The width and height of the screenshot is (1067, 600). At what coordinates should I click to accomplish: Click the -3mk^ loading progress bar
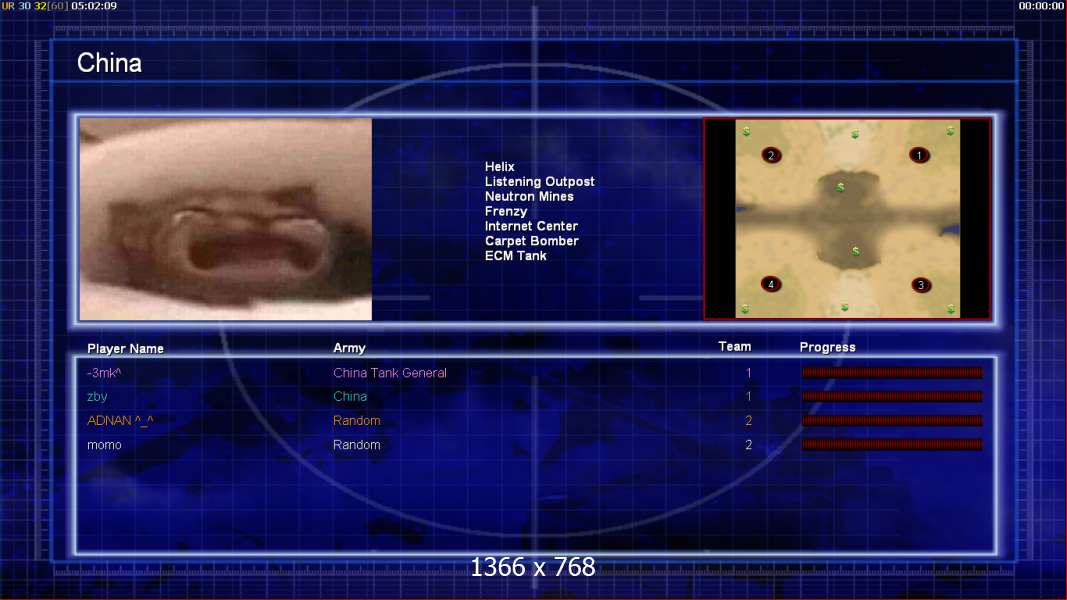coord(892,372)
